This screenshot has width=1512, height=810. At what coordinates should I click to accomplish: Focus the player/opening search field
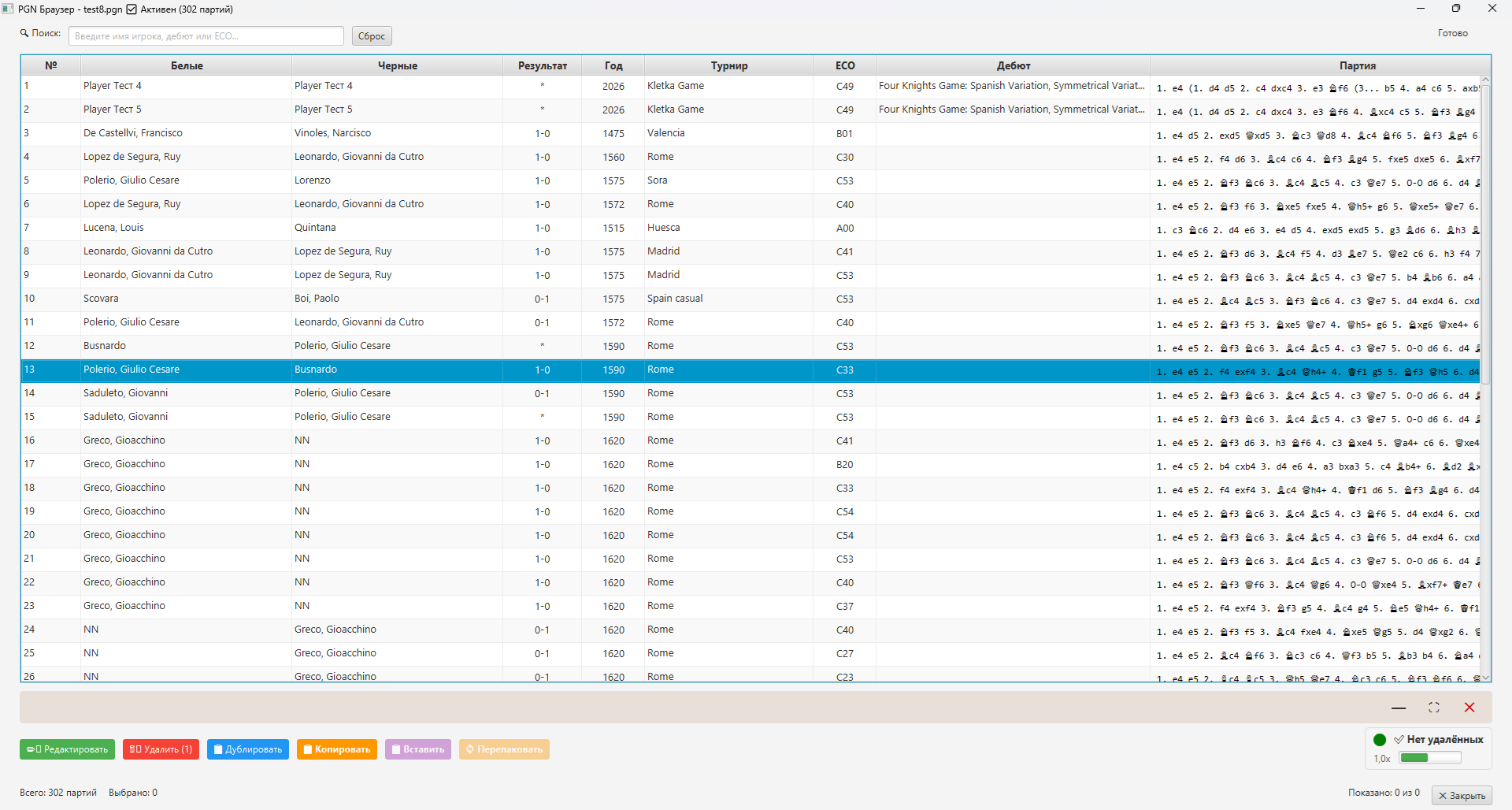[206, 36]
